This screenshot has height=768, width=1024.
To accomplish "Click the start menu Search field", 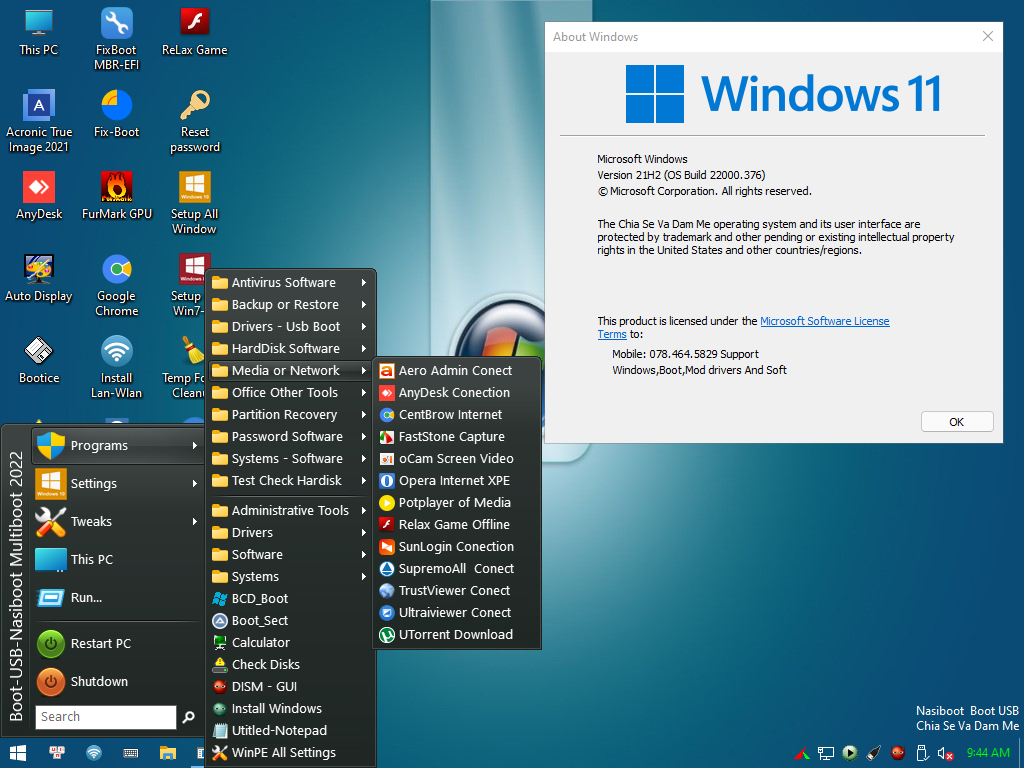I will click(106, 717).
